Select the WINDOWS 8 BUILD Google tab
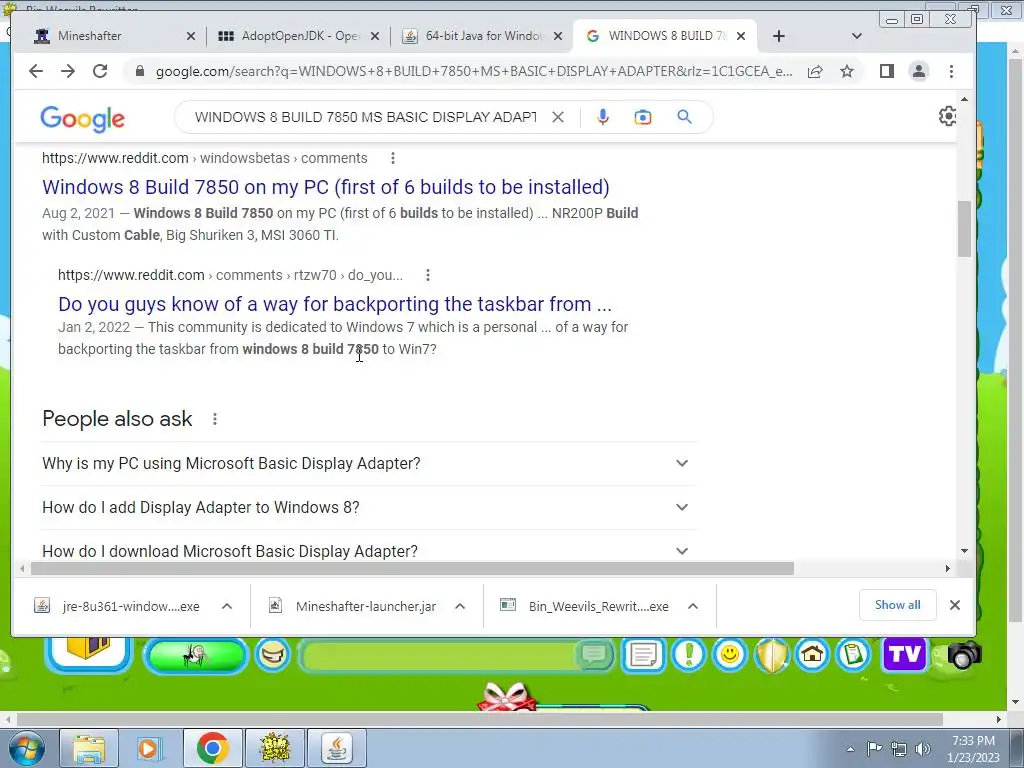The height and width of the screenshot is (768, 1024). [665, 36]
